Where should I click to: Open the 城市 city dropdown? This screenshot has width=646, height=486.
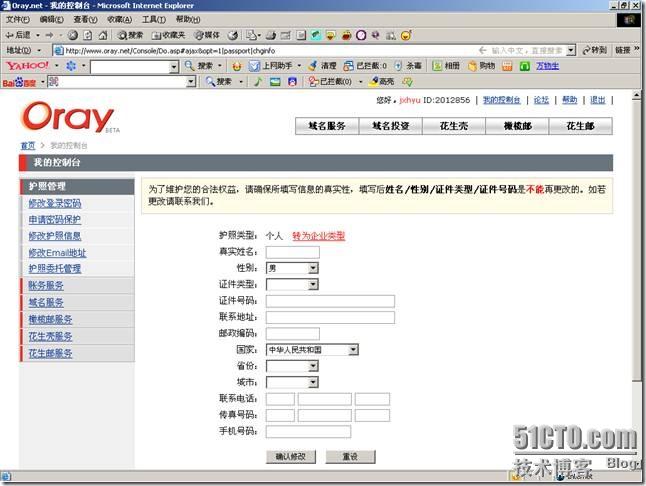tap(313, 383)
